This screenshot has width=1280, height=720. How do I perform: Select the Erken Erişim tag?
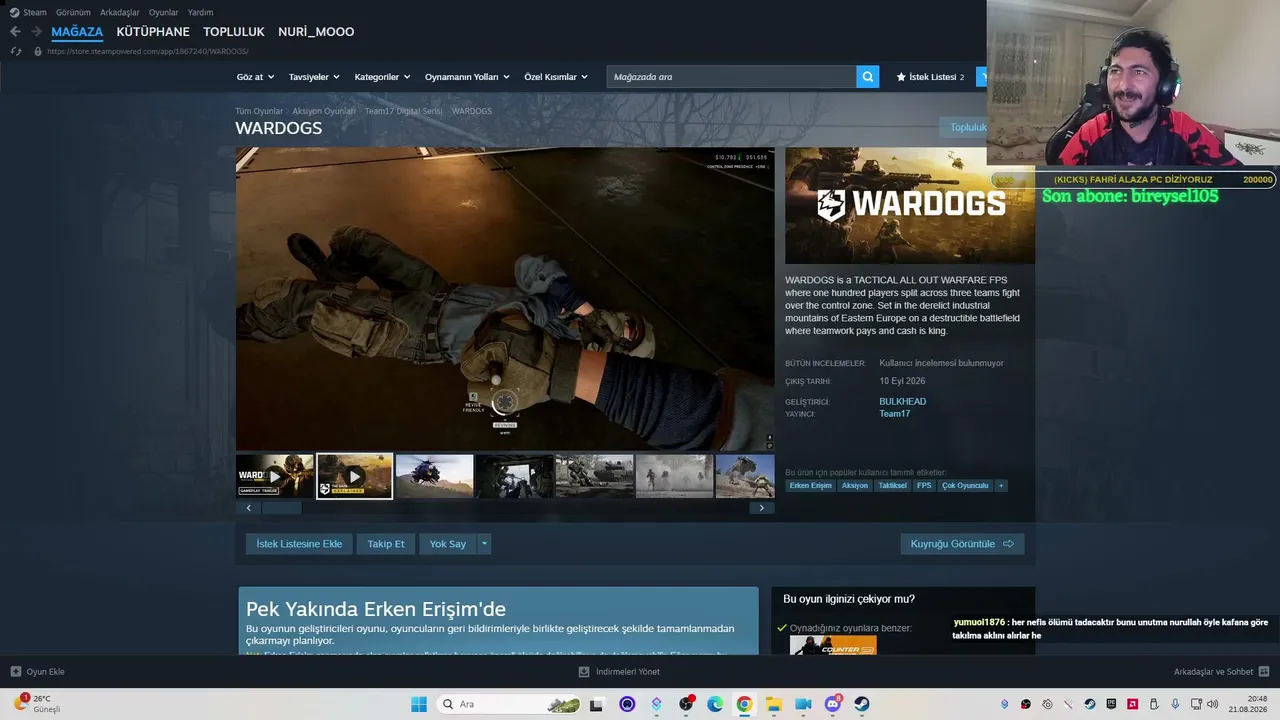(x=810, y=486)
